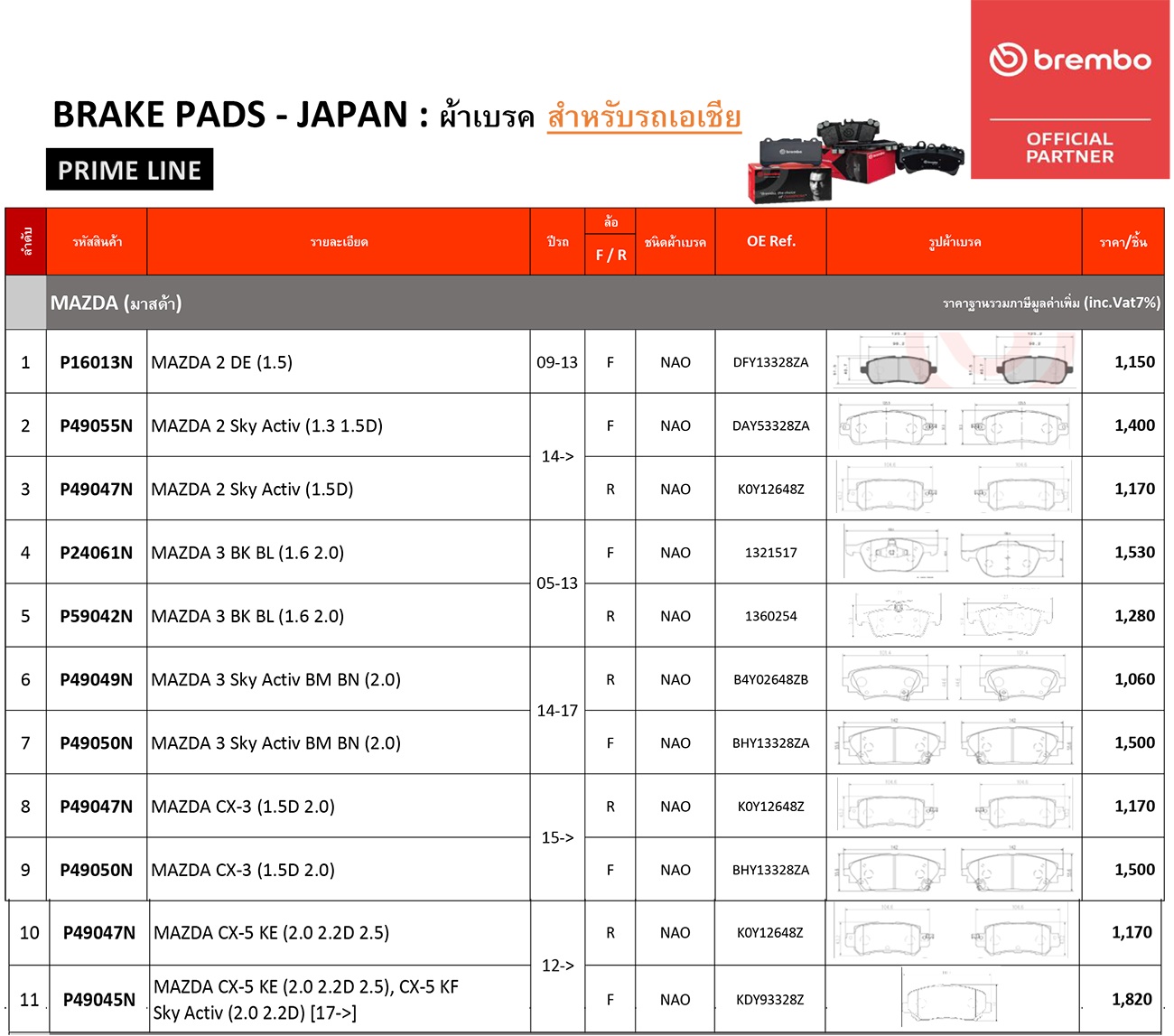Select product code P24061N
This screenshot has height=1036, width=1174.
tap(97, 553)
